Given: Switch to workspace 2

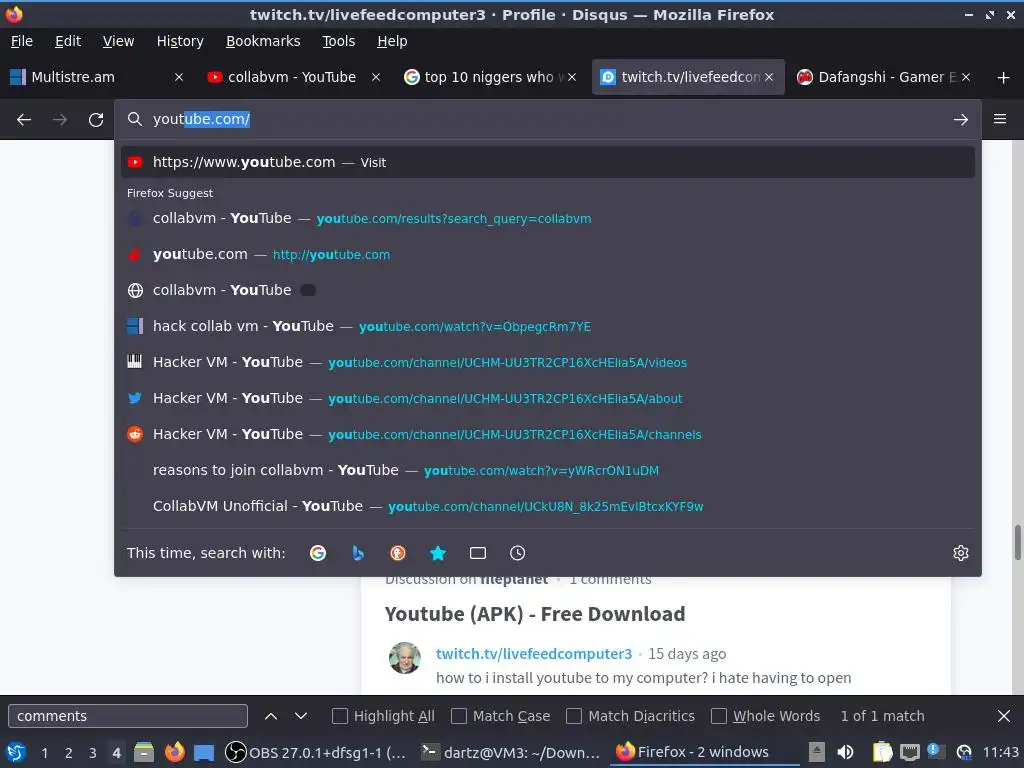Looking at the screenshot, I should pyautogui.click(x=69, y=753).
